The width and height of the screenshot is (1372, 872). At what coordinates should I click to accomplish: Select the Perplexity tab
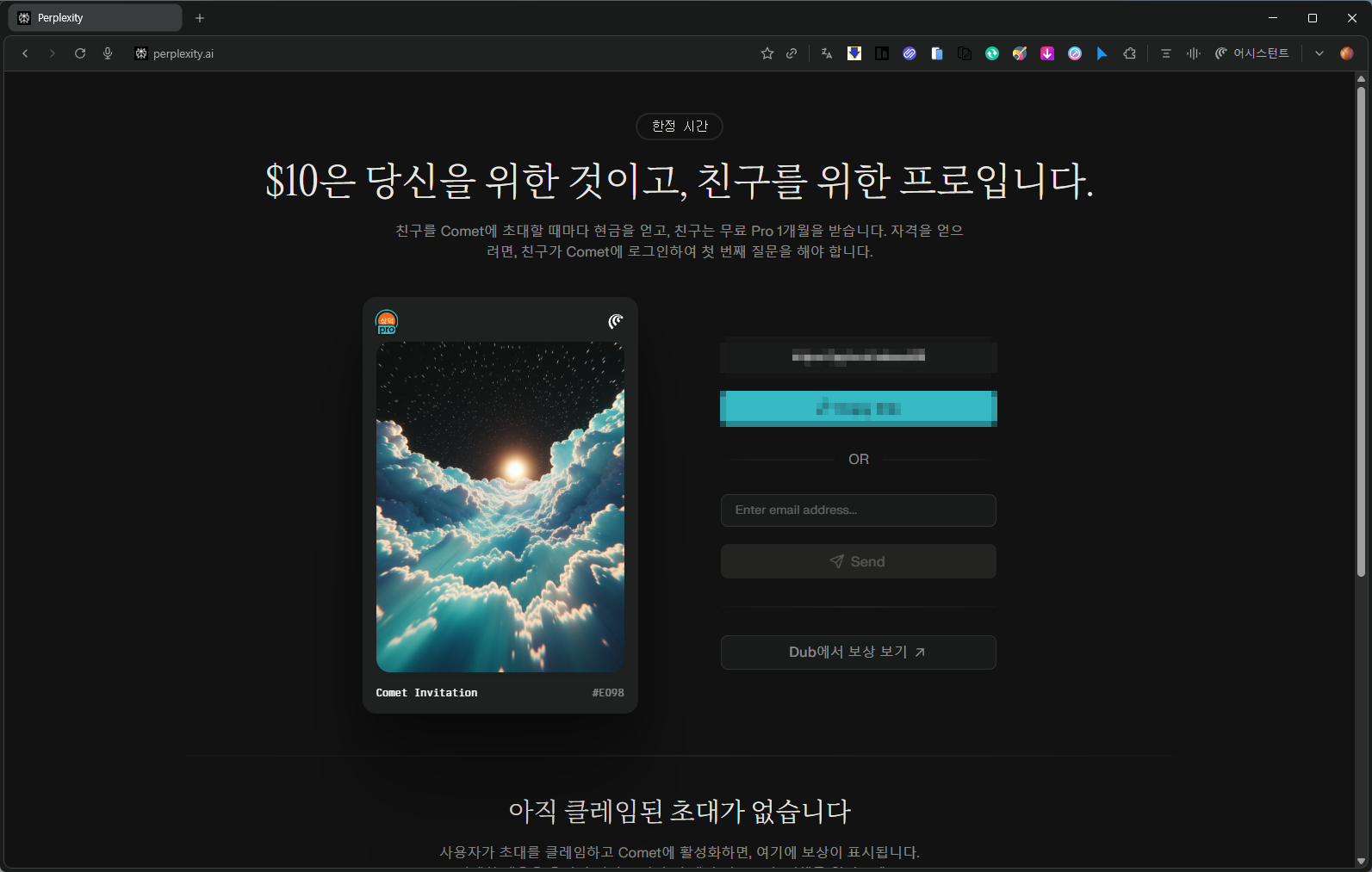click(x=95, y=18)
